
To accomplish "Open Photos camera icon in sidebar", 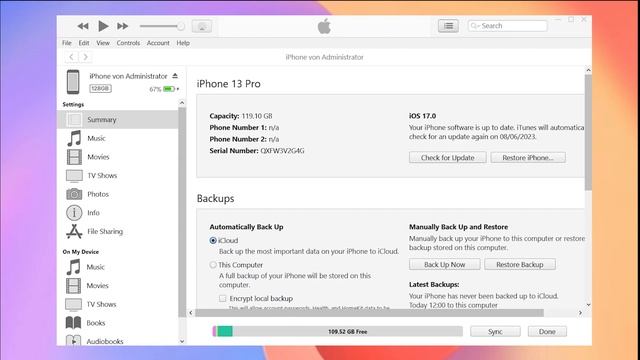I will [74, 194].
